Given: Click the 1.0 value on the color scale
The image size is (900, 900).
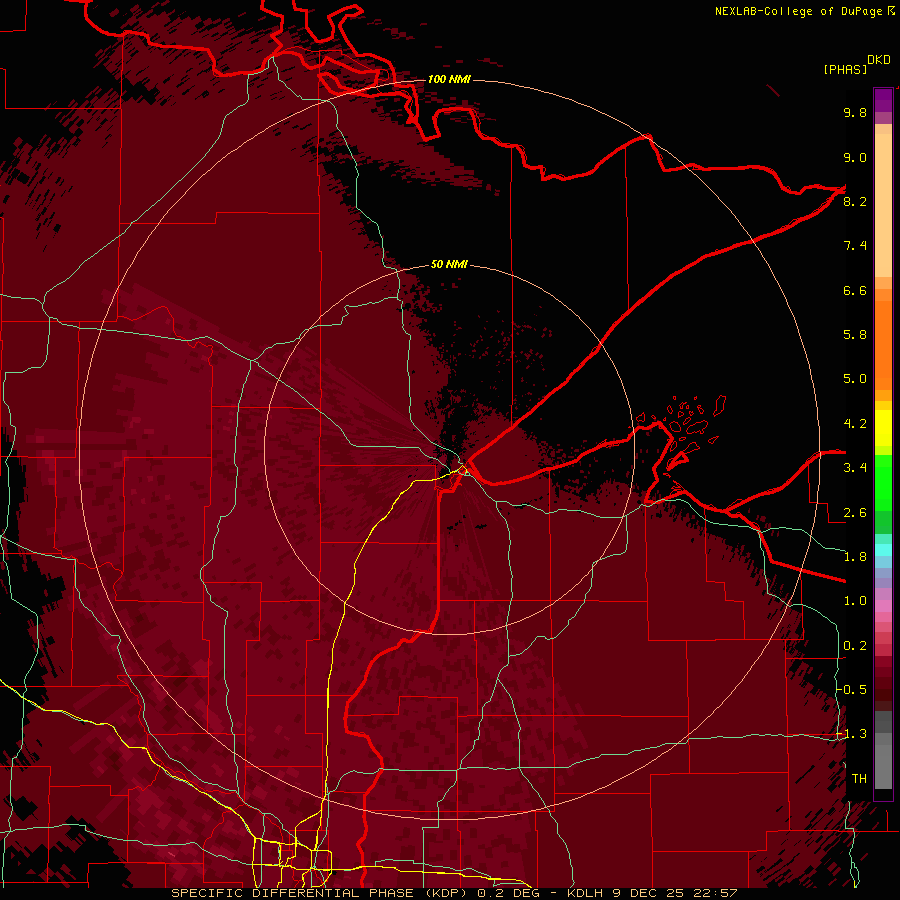Looking at the screenshot, I should click(x=855, y=601).
